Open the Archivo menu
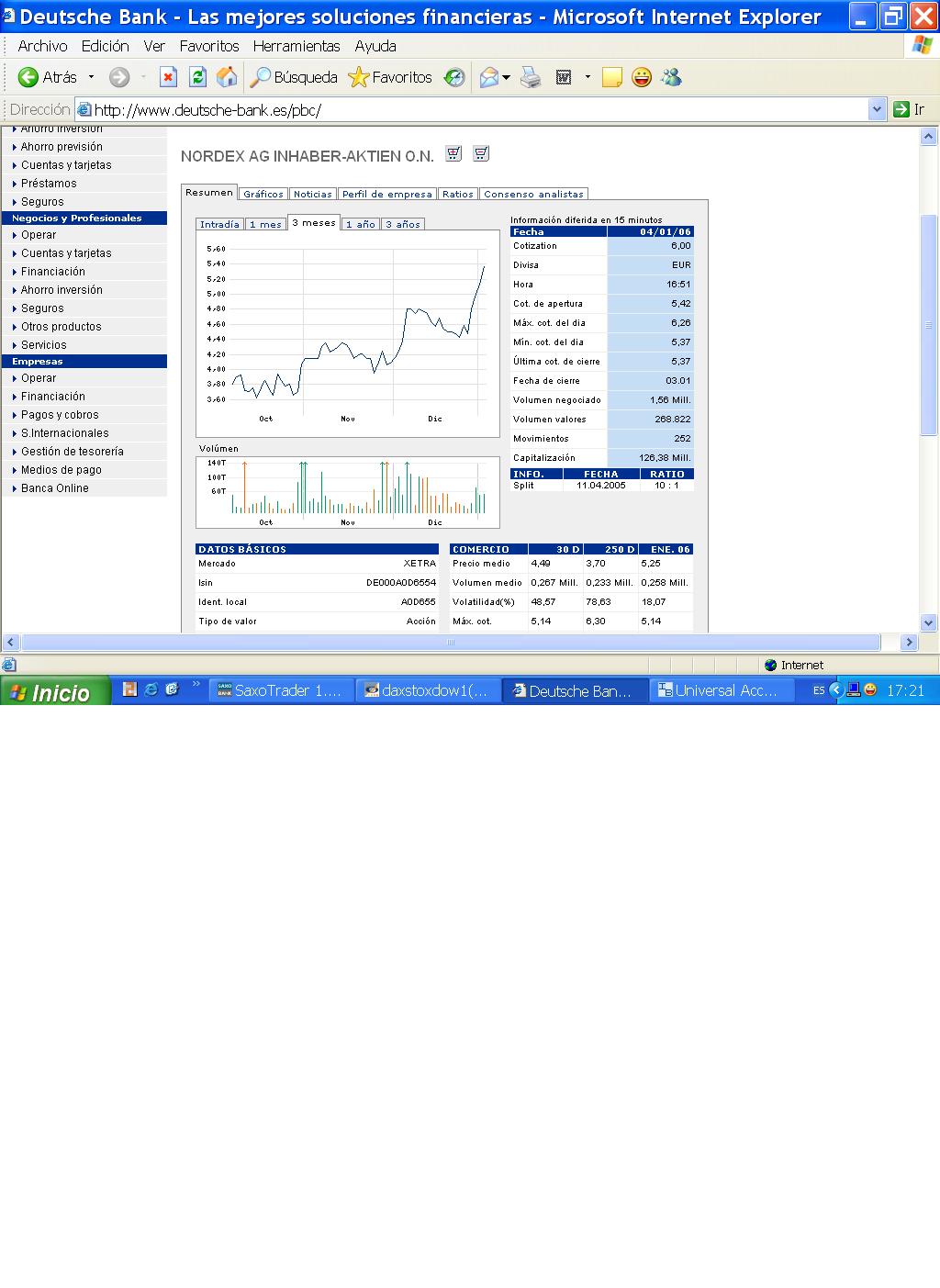The height and width of the screenshot is (1288, 940). click(42, 46)
